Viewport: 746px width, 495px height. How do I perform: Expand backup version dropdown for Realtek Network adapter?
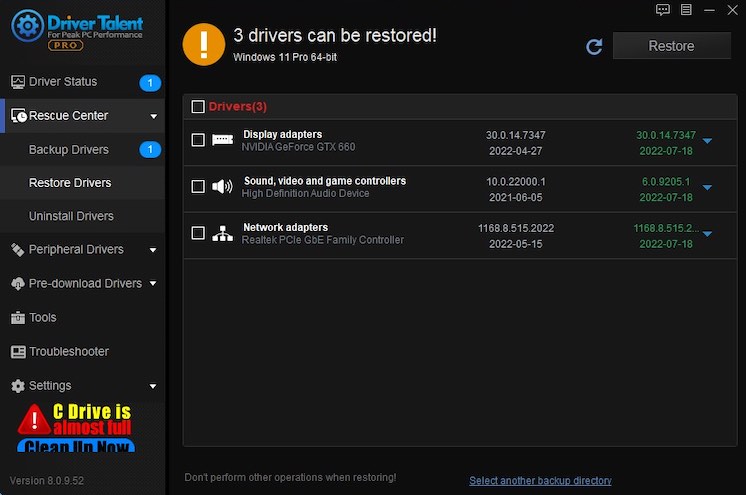click(707, 234)
